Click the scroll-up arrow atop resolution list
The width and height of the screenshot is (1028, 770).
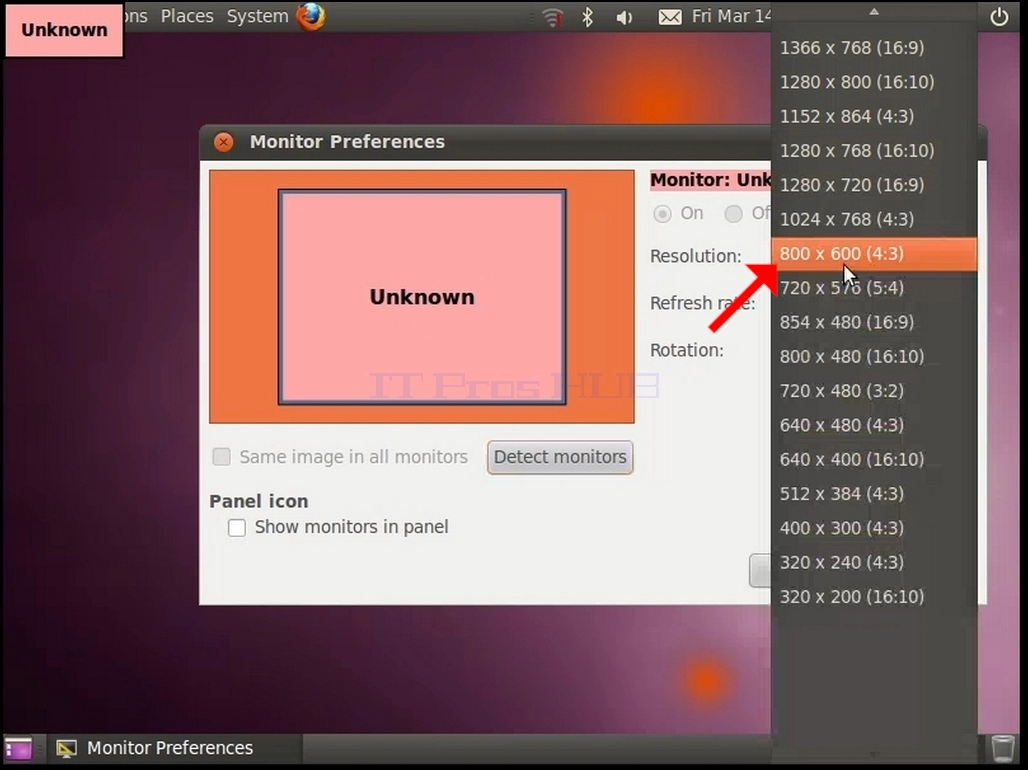tap(874, 11)
